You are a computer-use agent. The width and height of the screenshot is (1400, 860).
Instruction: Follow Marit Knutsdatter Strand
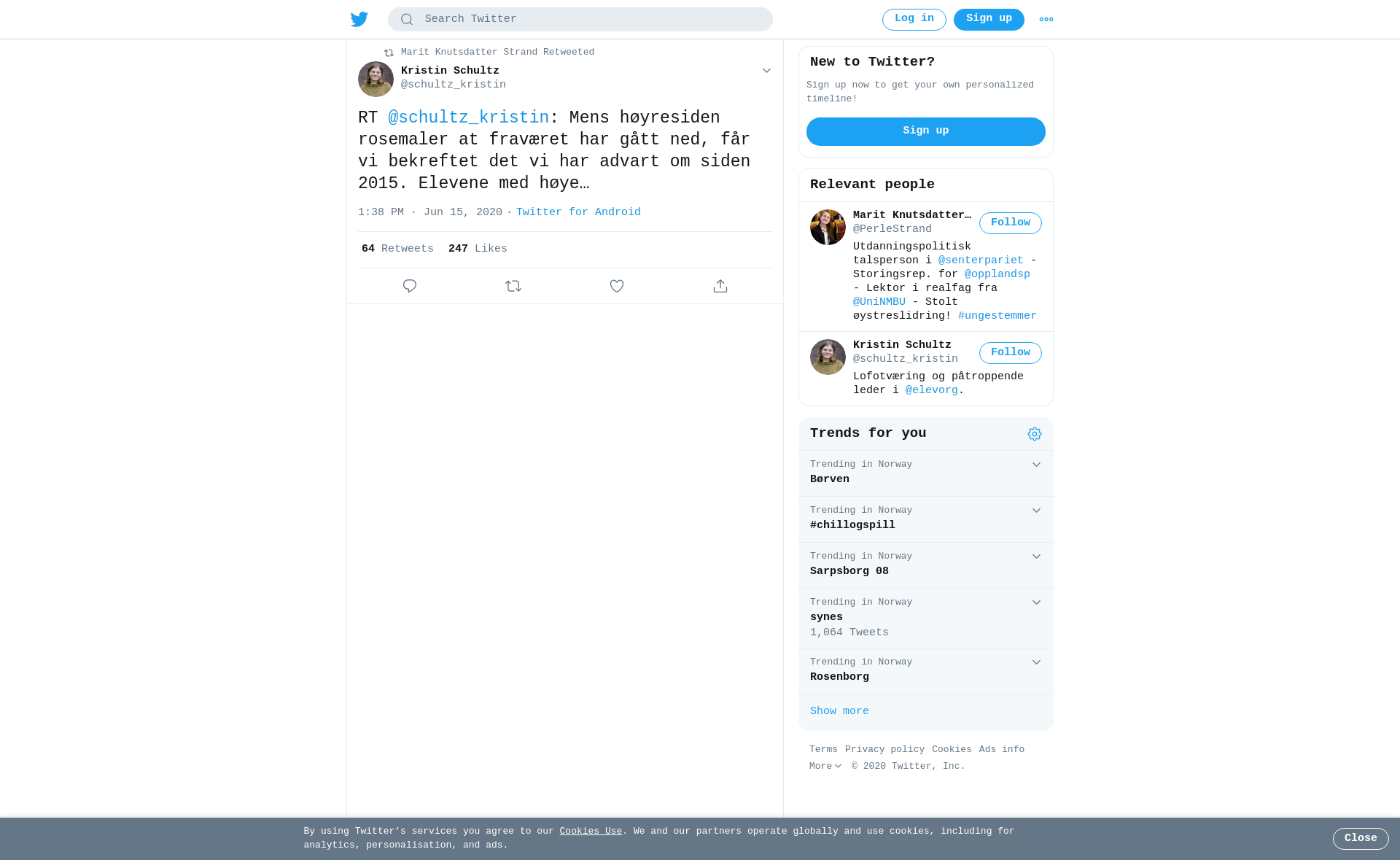click(x=1011, y=223)
